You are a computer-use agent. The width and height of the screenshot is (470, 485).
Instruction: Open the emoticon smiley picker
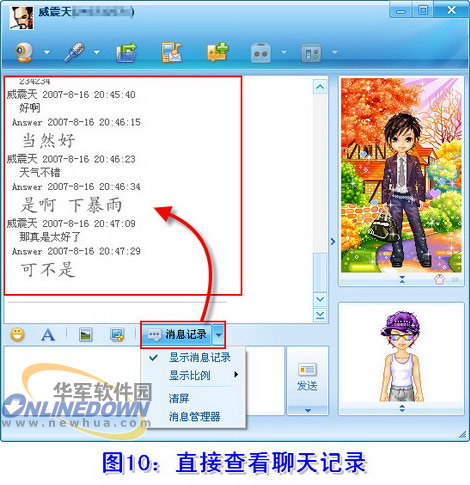pyautogui.click(x=17, y=334)
